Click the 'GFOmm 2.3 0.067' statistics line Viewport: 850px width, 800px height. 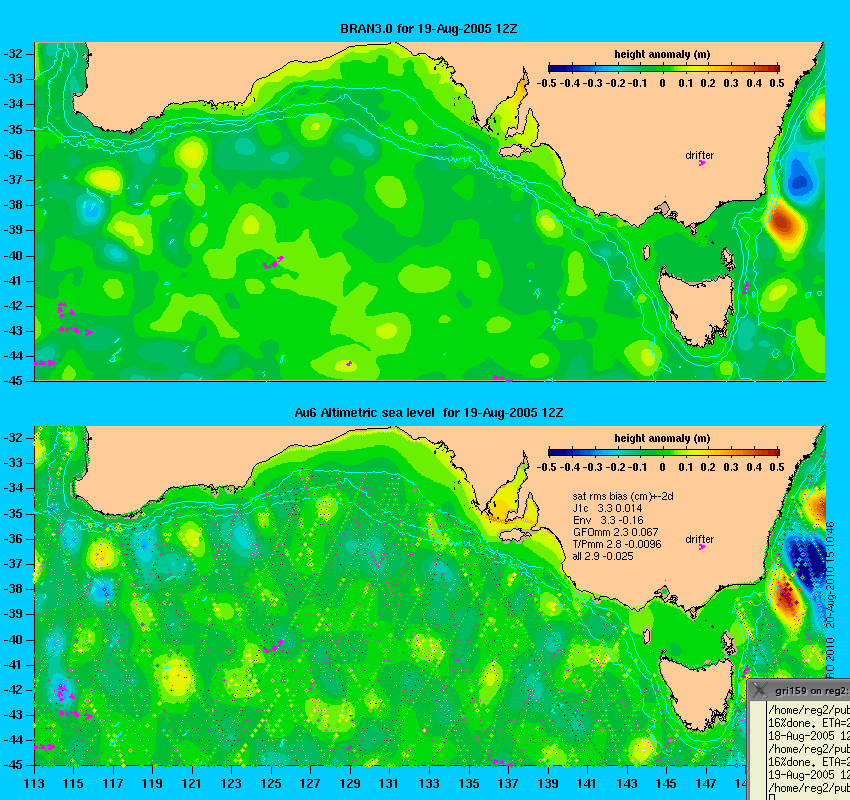point(615,532)
